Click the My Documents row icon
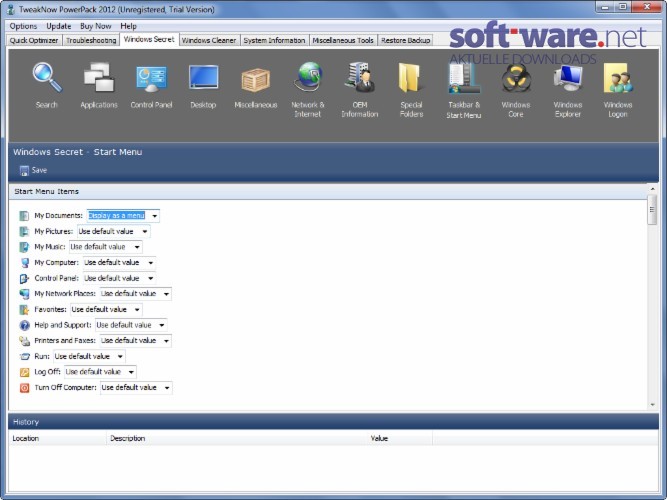Screen dimensions: 667x500 24,216
